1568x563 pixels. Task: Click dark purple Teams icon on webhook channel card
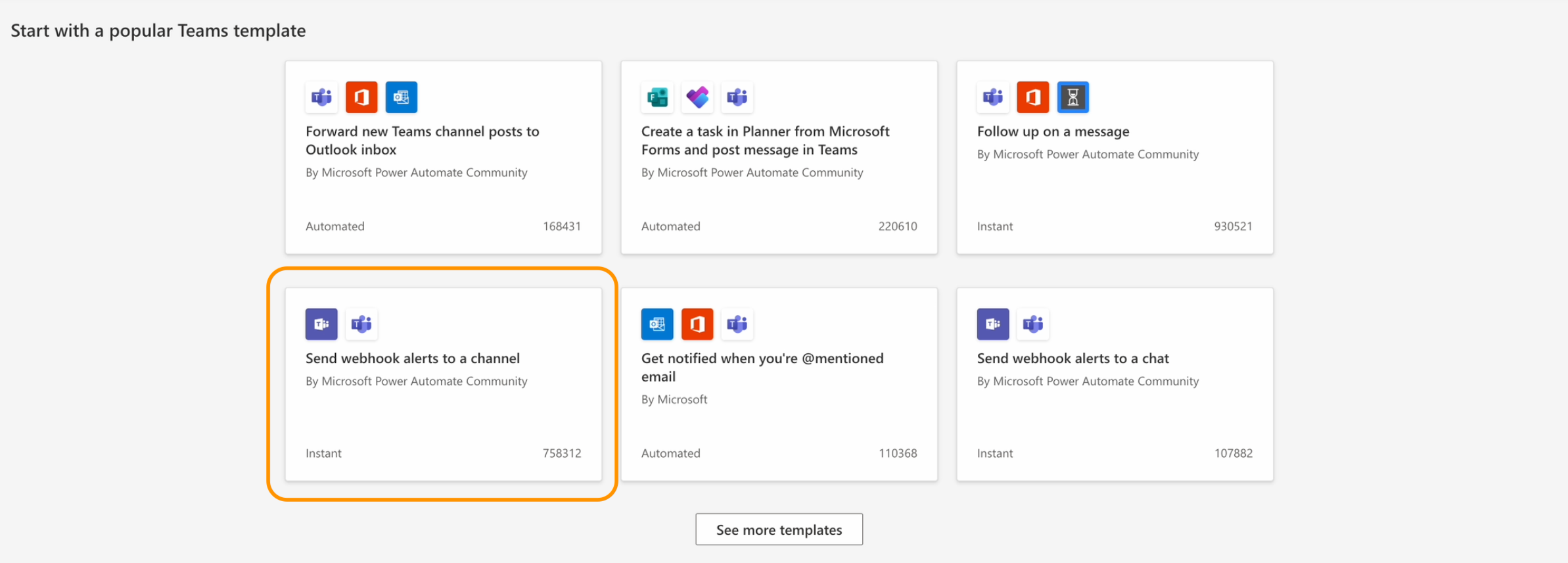click(321, 324)
